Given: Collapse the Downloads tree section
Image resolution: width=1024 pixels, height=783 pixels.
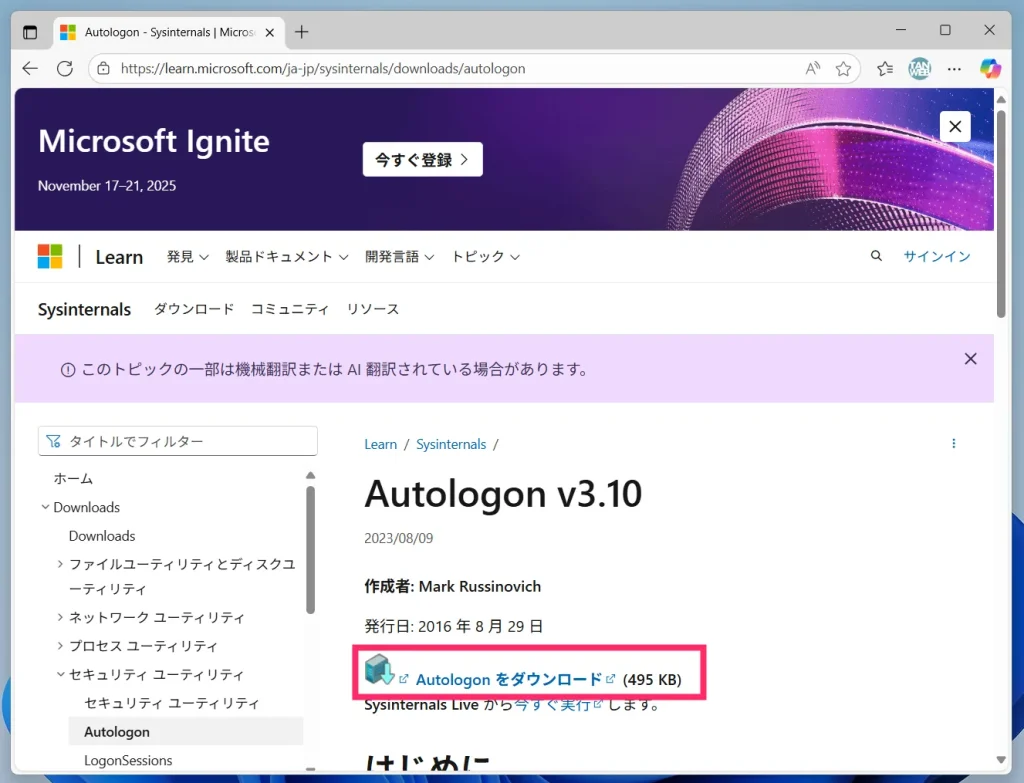Looking at the screenshot, I should [x=45, y=507].
